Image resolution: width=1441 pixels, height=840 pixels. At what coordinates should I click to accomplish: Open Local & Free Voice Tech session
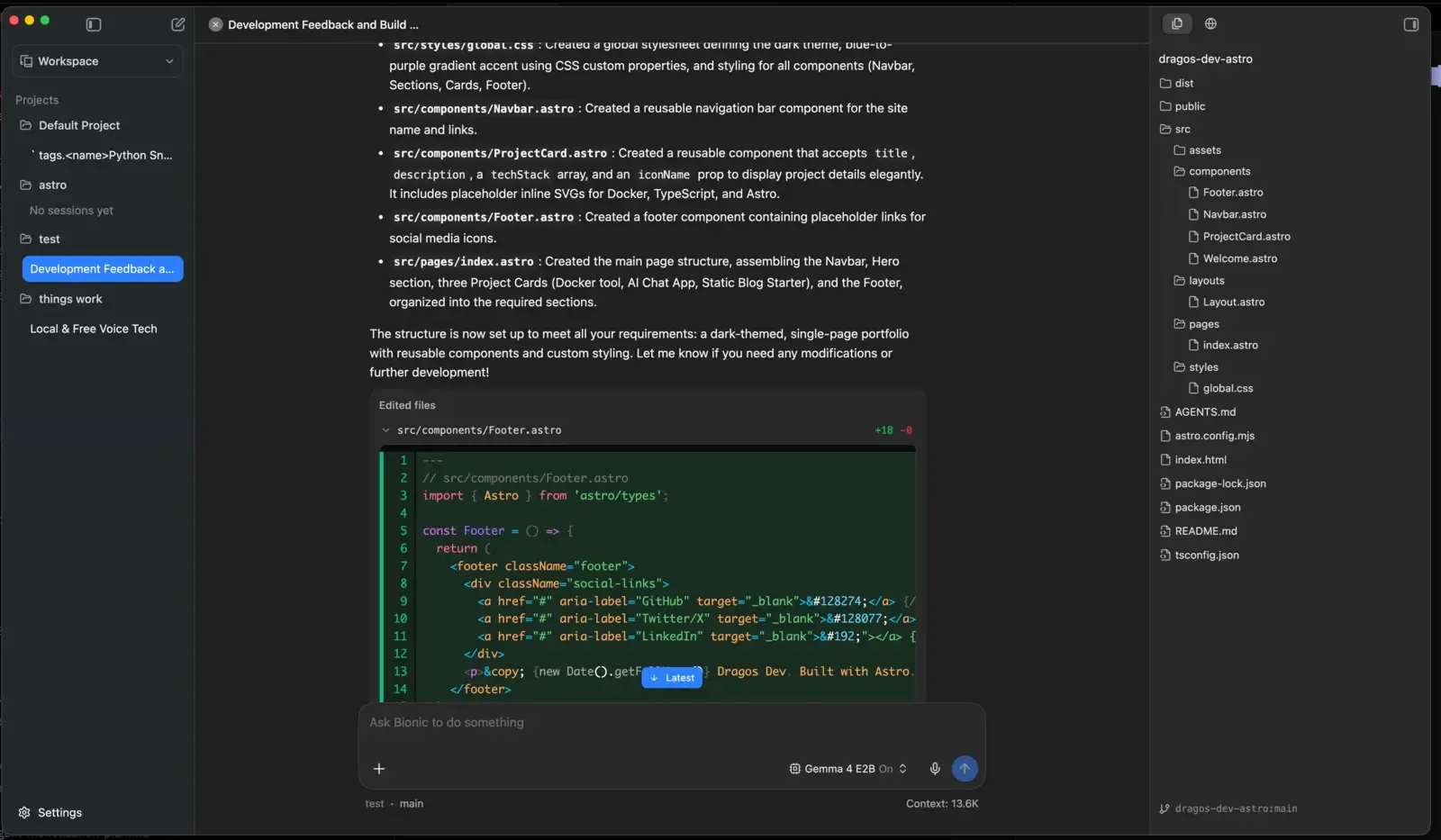pos(94,329)
